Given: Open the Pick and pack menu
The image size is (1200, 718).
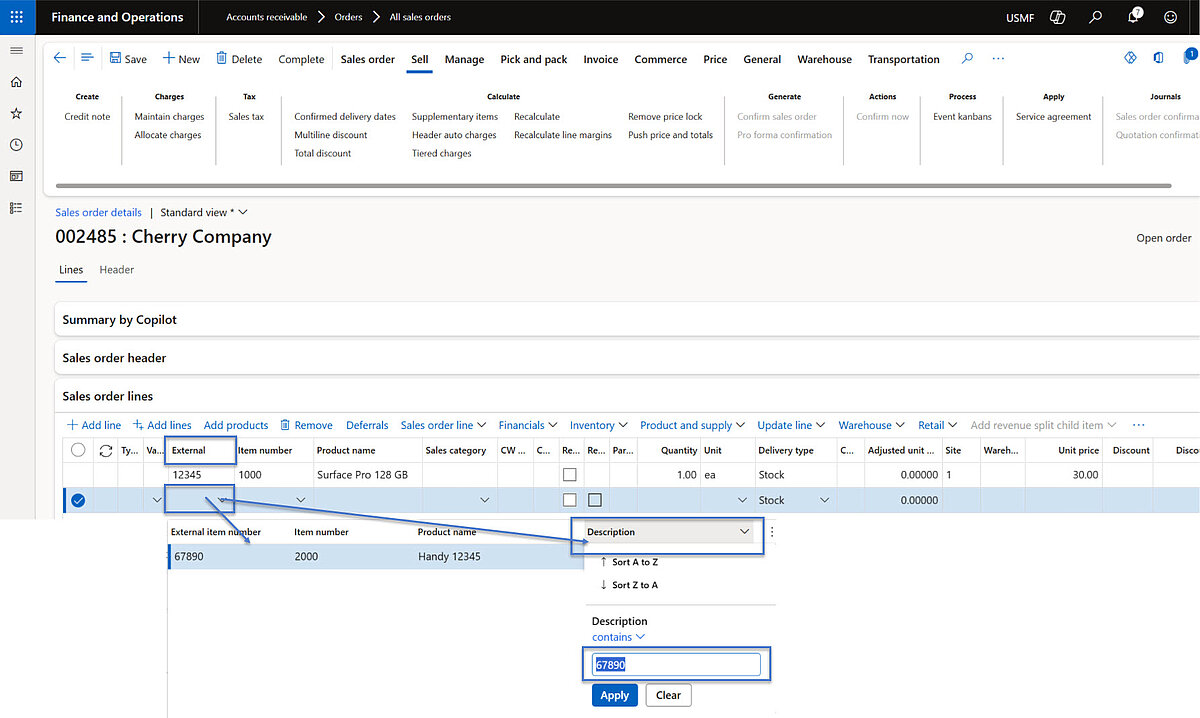Looking at the screenshot, I should tap(533, 59).
